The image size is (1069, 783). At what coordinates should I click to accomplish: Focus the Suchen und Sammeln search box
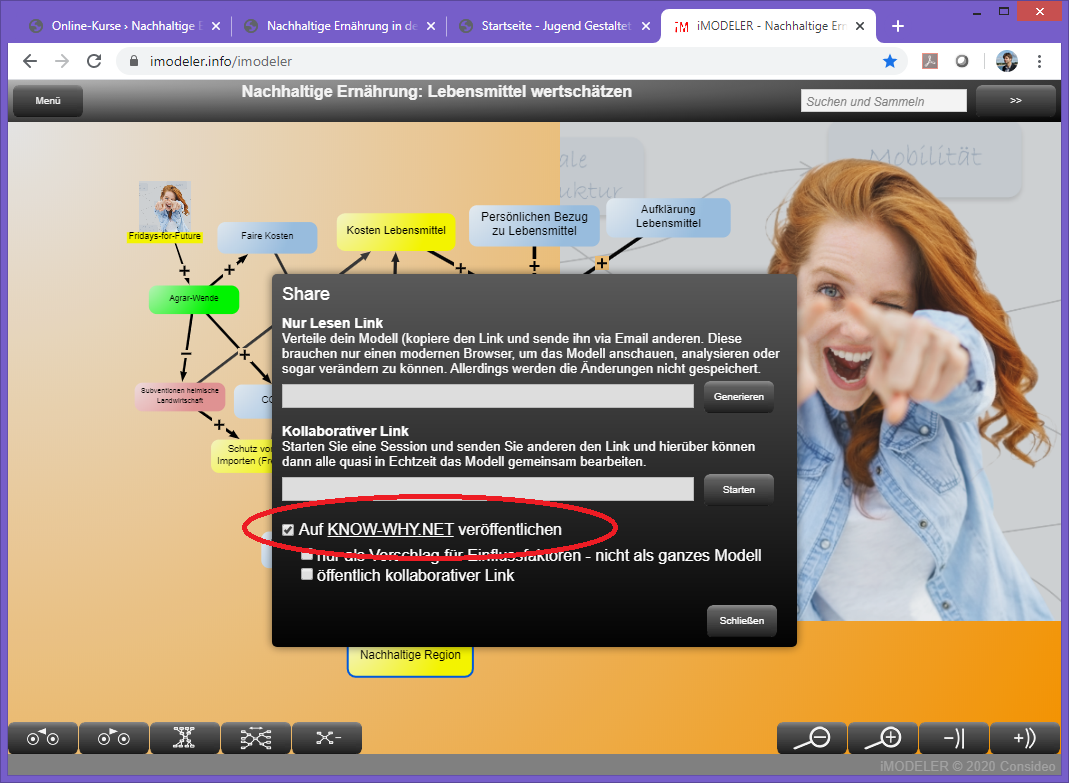884,101
